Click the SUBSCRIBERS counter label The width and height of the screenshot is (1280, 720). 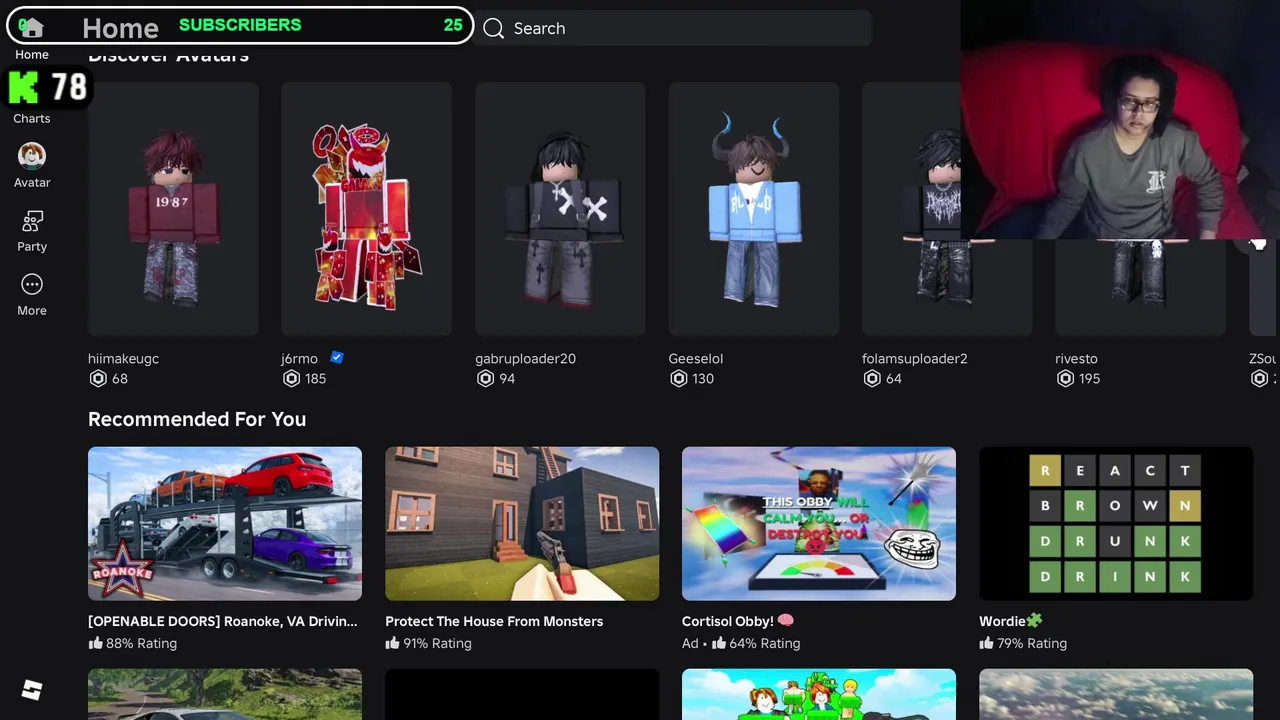point(240,25)
